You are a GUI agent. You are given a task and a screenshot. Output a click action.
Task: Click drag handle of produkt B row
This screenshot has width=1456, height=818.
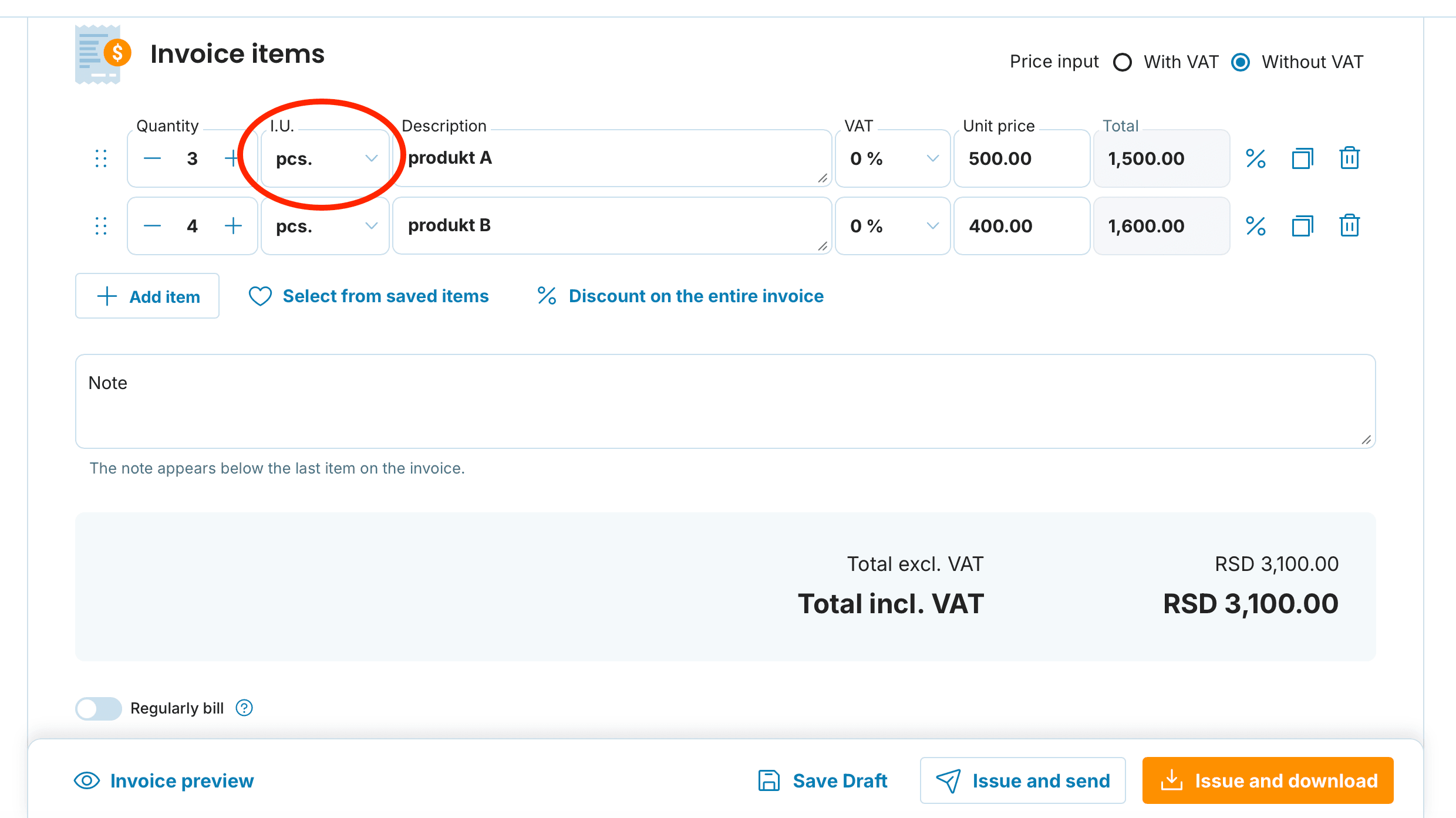[x=101, y=226]
